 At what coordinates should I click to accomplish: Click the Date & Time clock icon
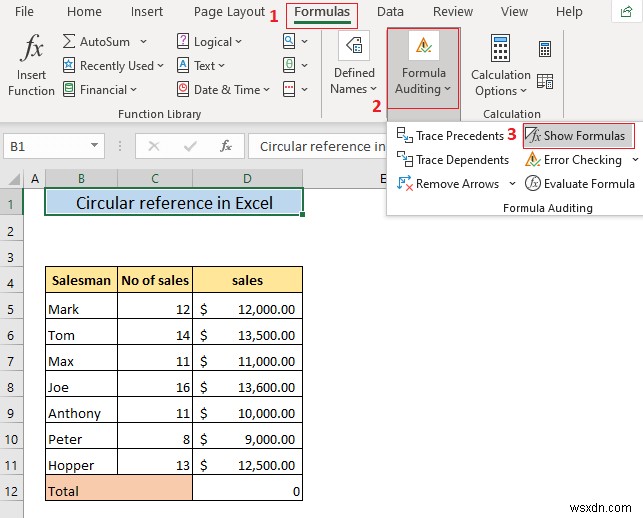coord(183,89)
